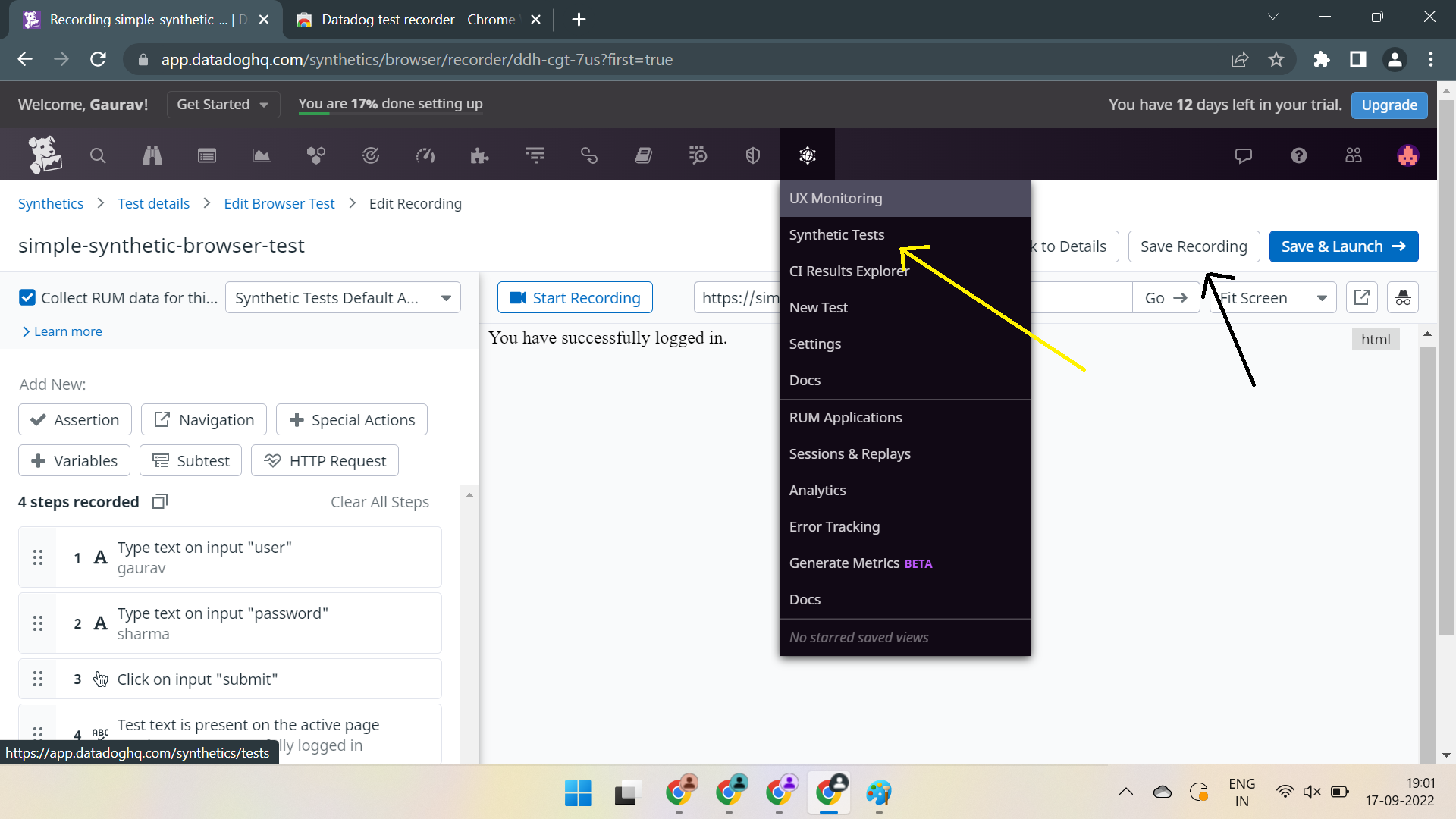
Task: Click the incognito mode icon
Action: [x=1403, y=297]
